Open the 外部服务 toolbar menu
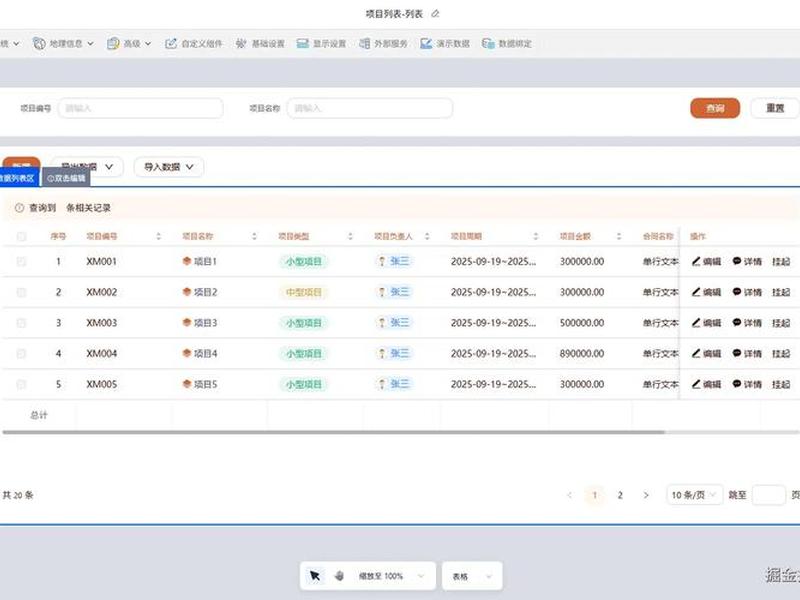Screen dimensions: 800x600 383,43
